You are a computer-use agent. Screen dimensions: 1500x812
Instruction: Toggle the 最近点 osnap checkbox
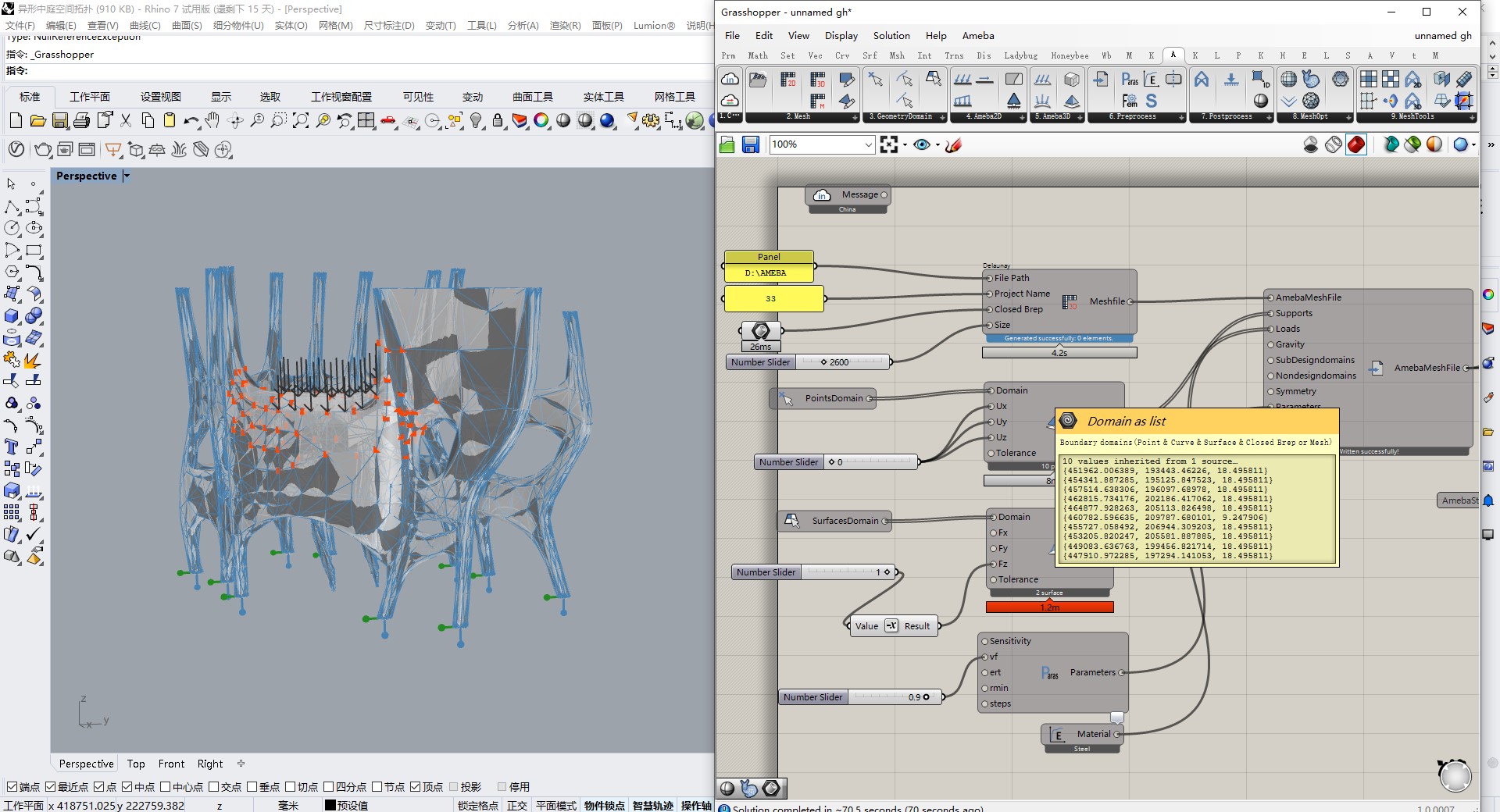(51, 786)
